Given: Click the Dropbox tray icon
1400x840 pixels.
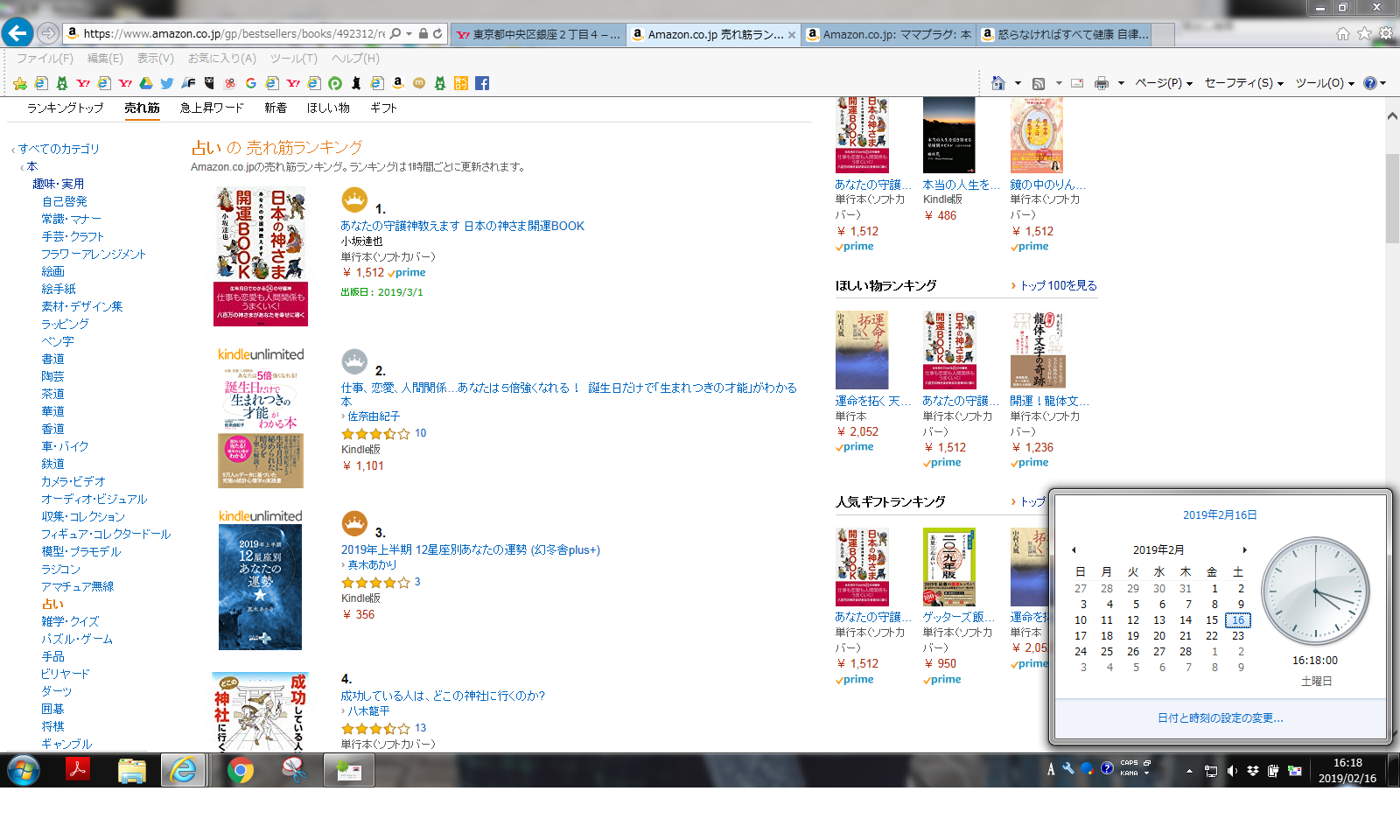Looking at the screenshot, I should (x=1253, y=771).
